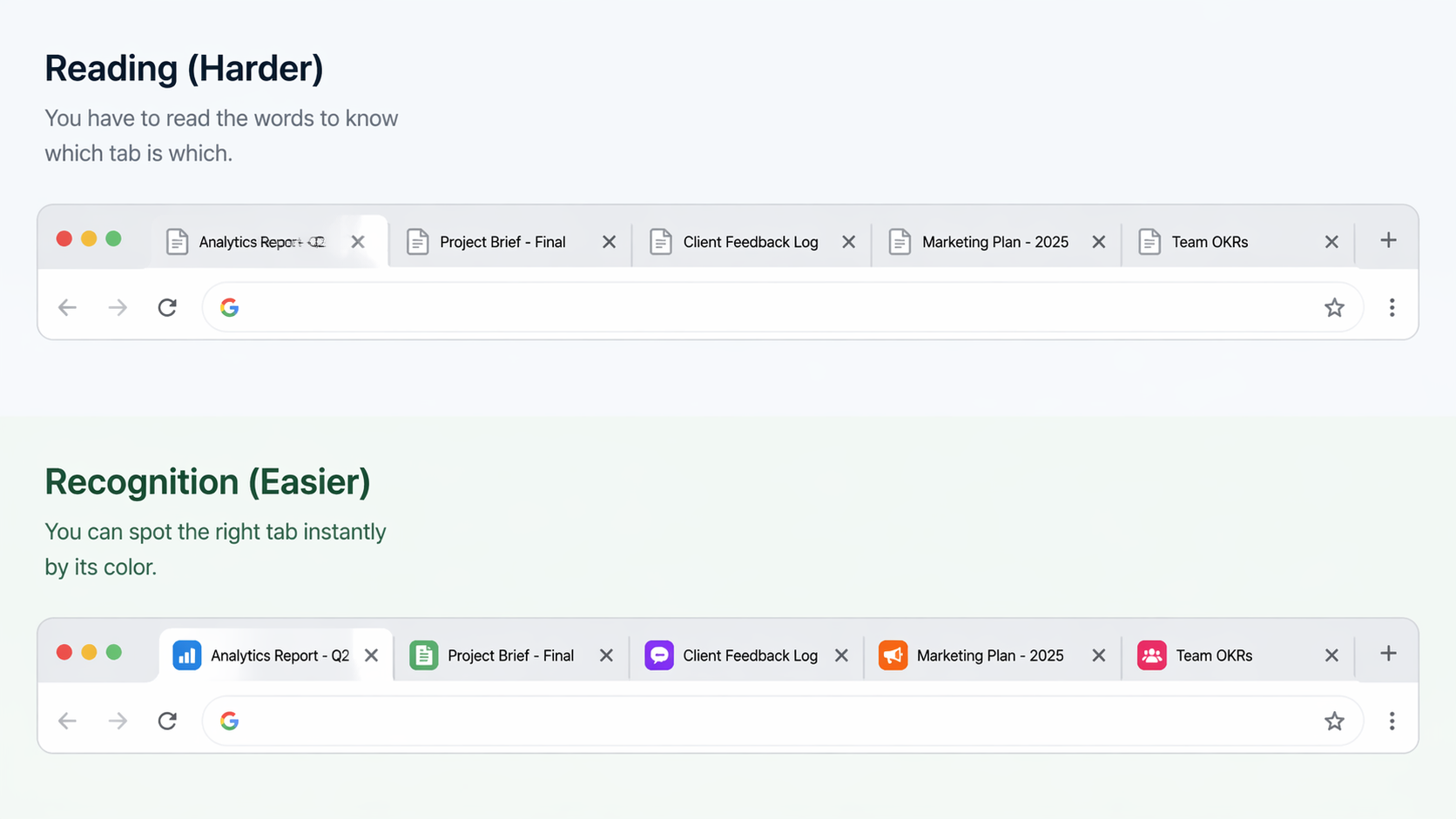Select the Project Brief - Final tab with green icon

pyautogui.click(x=511, y=655)
